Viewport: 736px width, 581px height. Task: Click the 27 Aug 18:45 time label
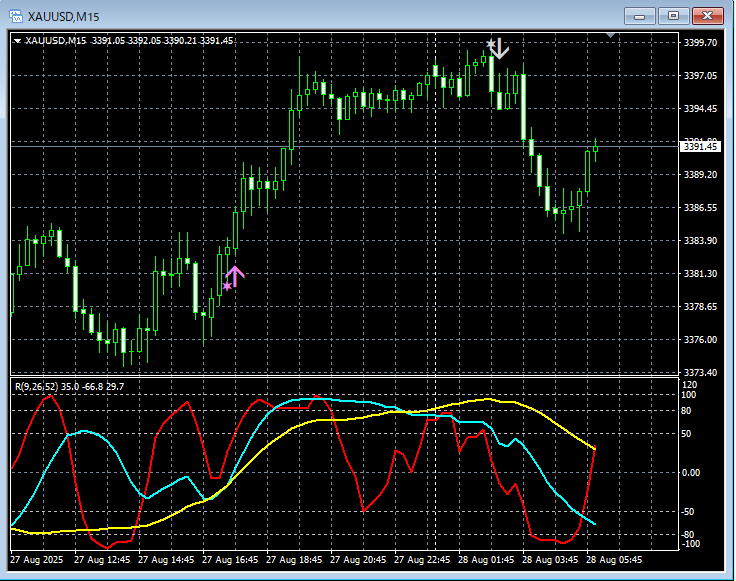pyautogui.click(x=294, y=560)
